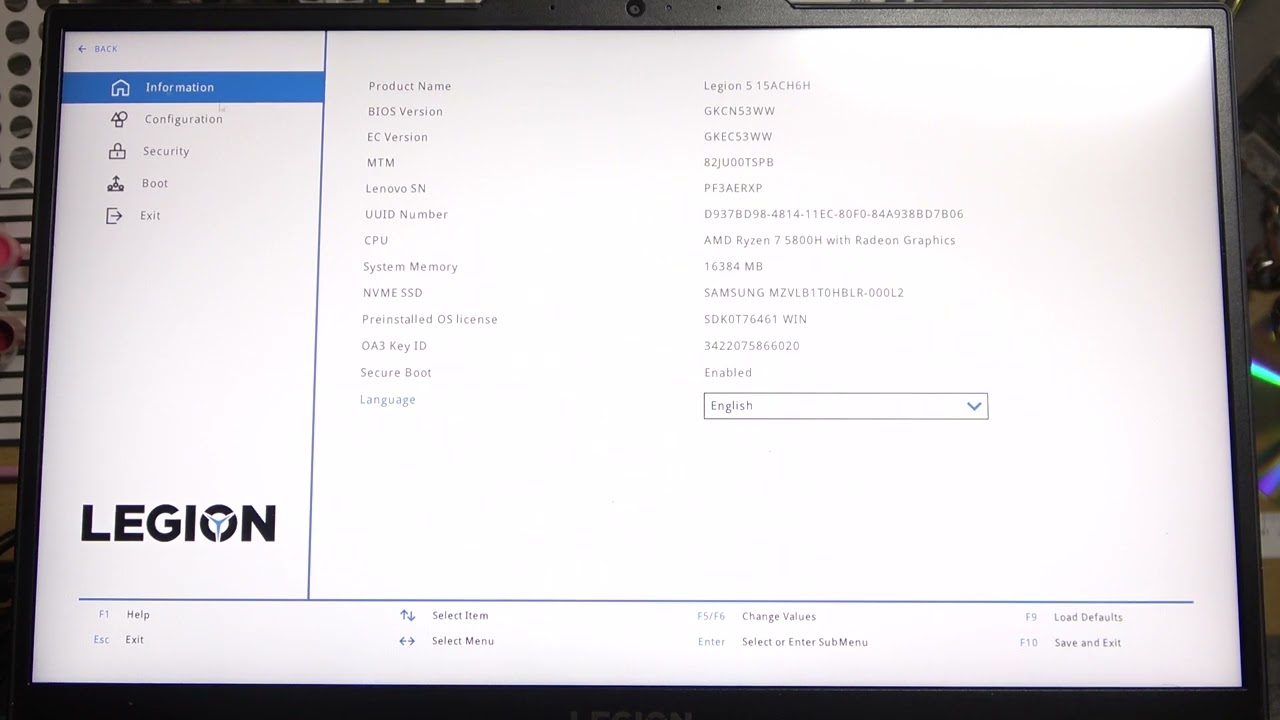
Task: Click the back arrow icon
Action: tap(82, 49)
